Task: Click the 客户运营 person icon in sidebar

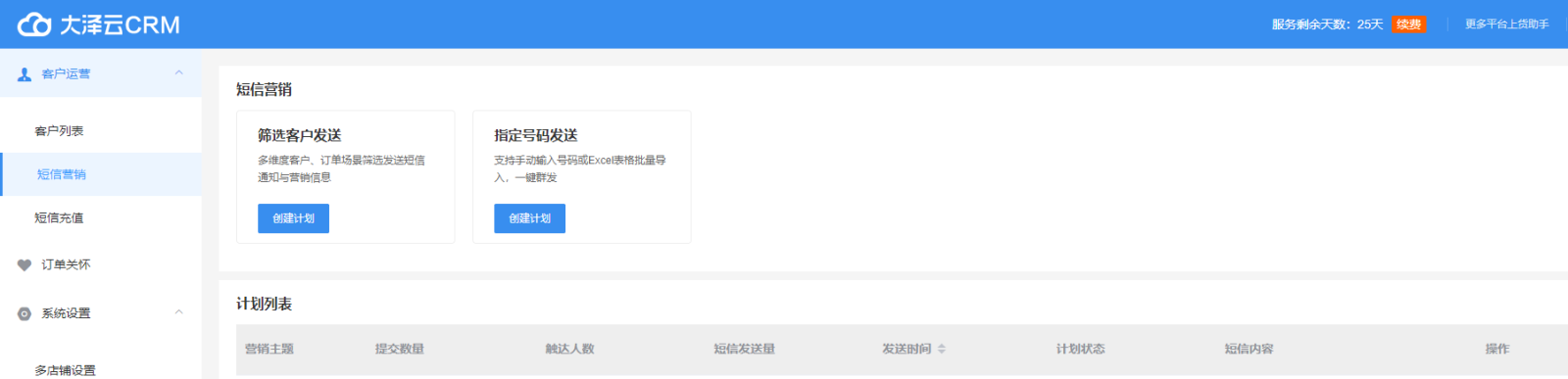Action: (x=24, y=73)
